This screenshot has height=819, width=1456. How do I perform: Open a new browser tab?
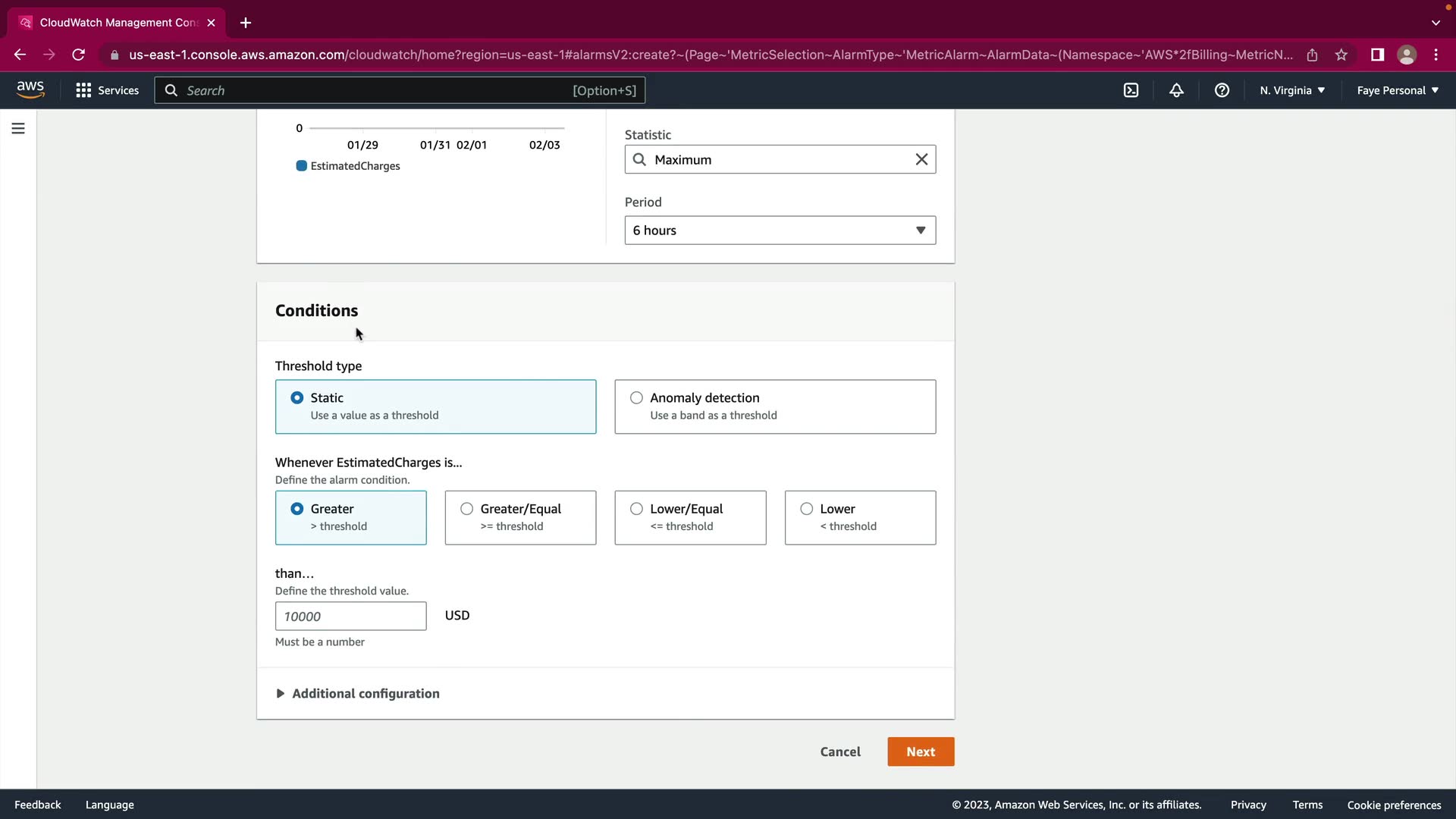pos(246,23)
